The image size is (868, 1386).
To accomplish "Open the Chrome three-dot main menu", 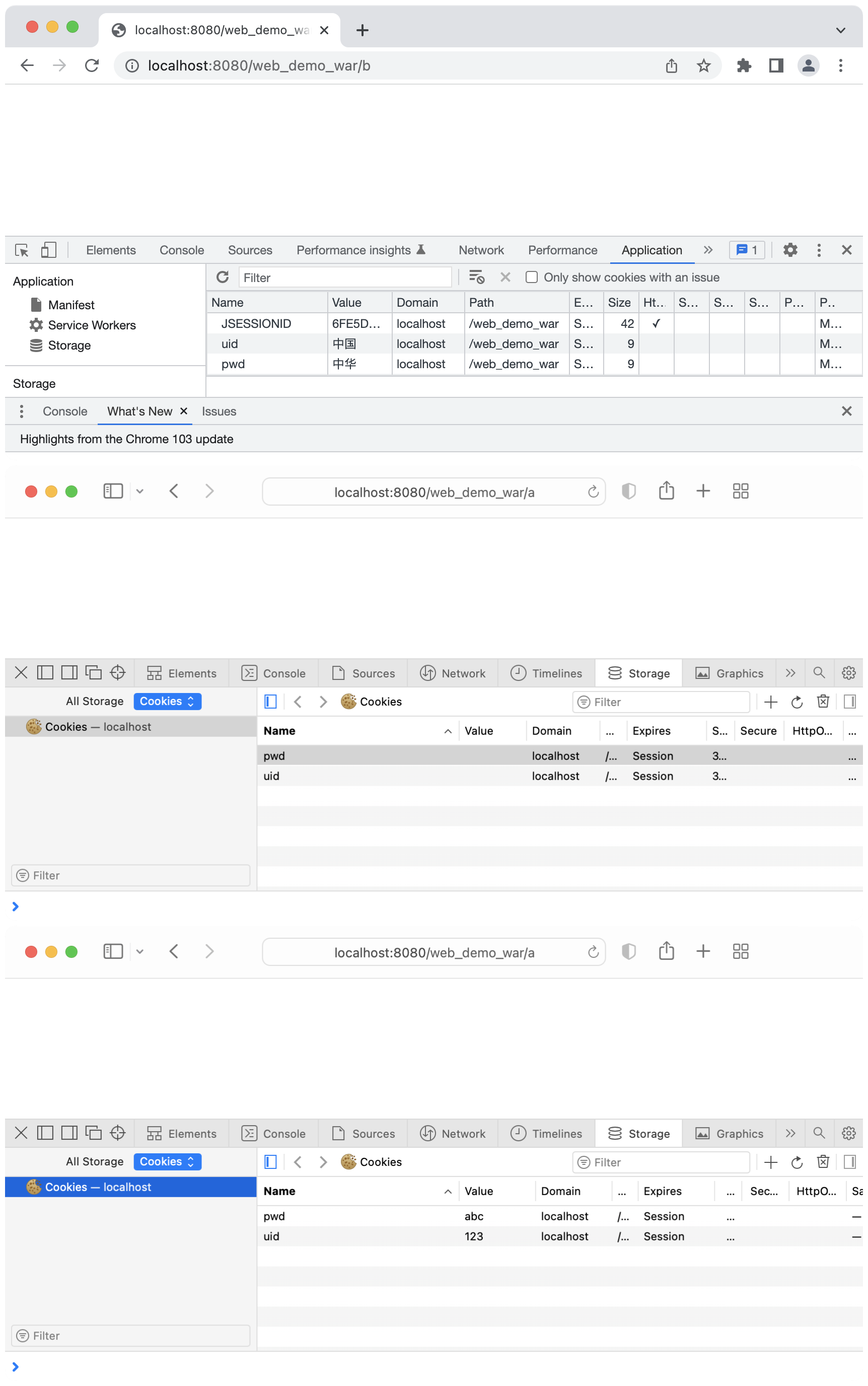I will point(840,66).
